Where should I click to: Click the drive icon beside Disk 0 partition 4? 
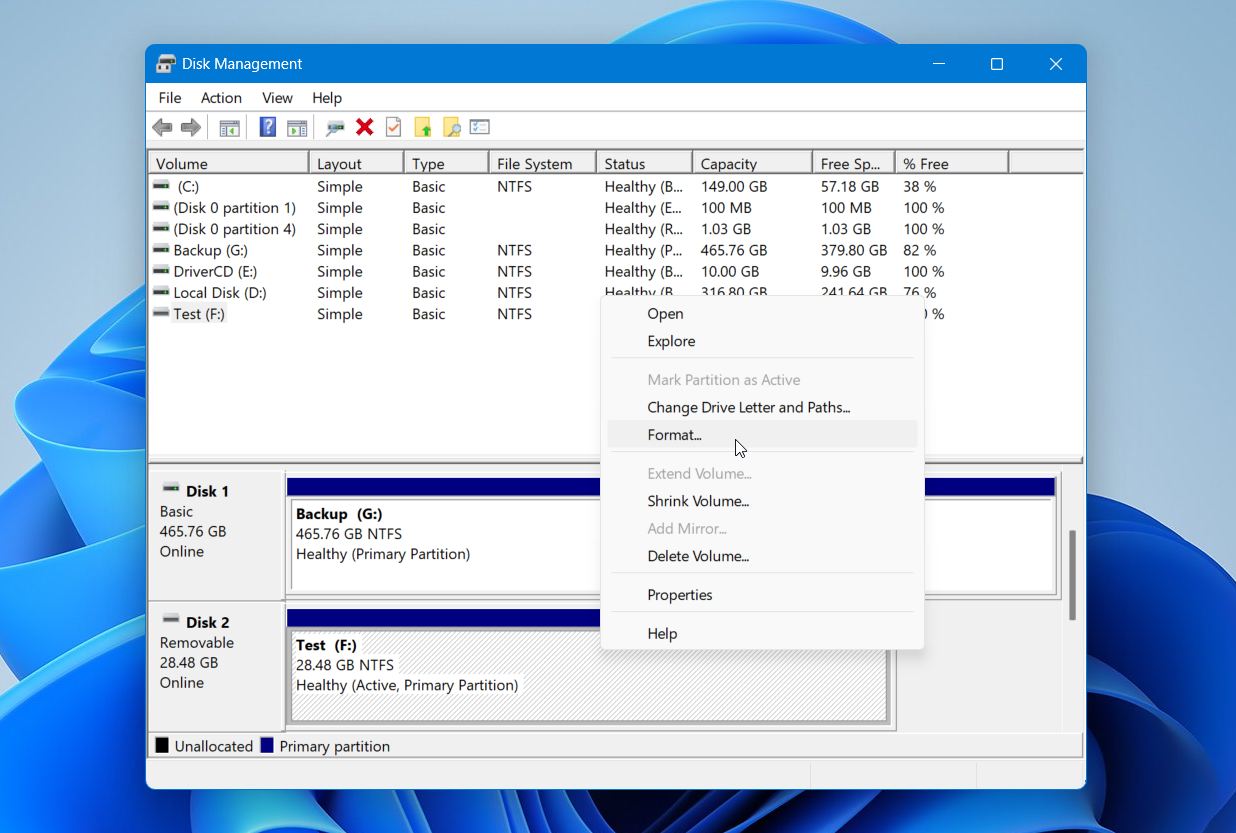click(161, 228)
